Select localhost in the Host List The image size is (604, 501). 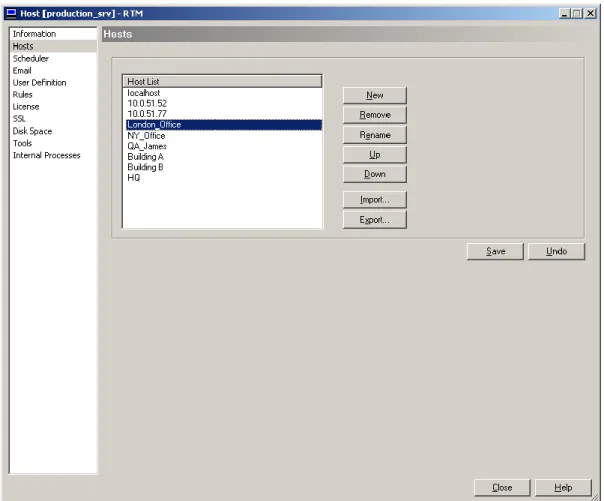point(222,93)
